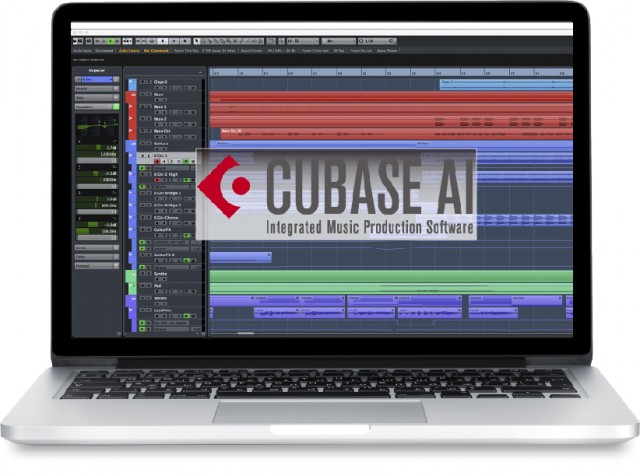
Task: Select the Object Selection arrow tool
Action: pos(196,41)
